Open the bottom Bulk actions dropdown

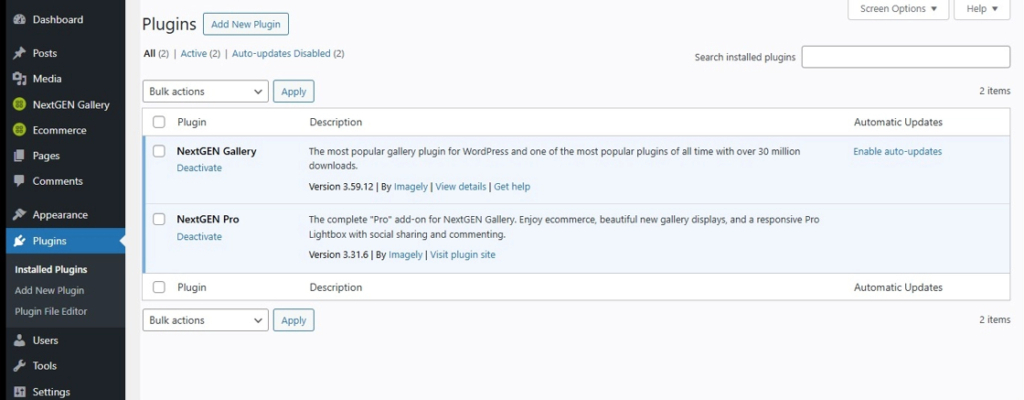click(206, 320)
